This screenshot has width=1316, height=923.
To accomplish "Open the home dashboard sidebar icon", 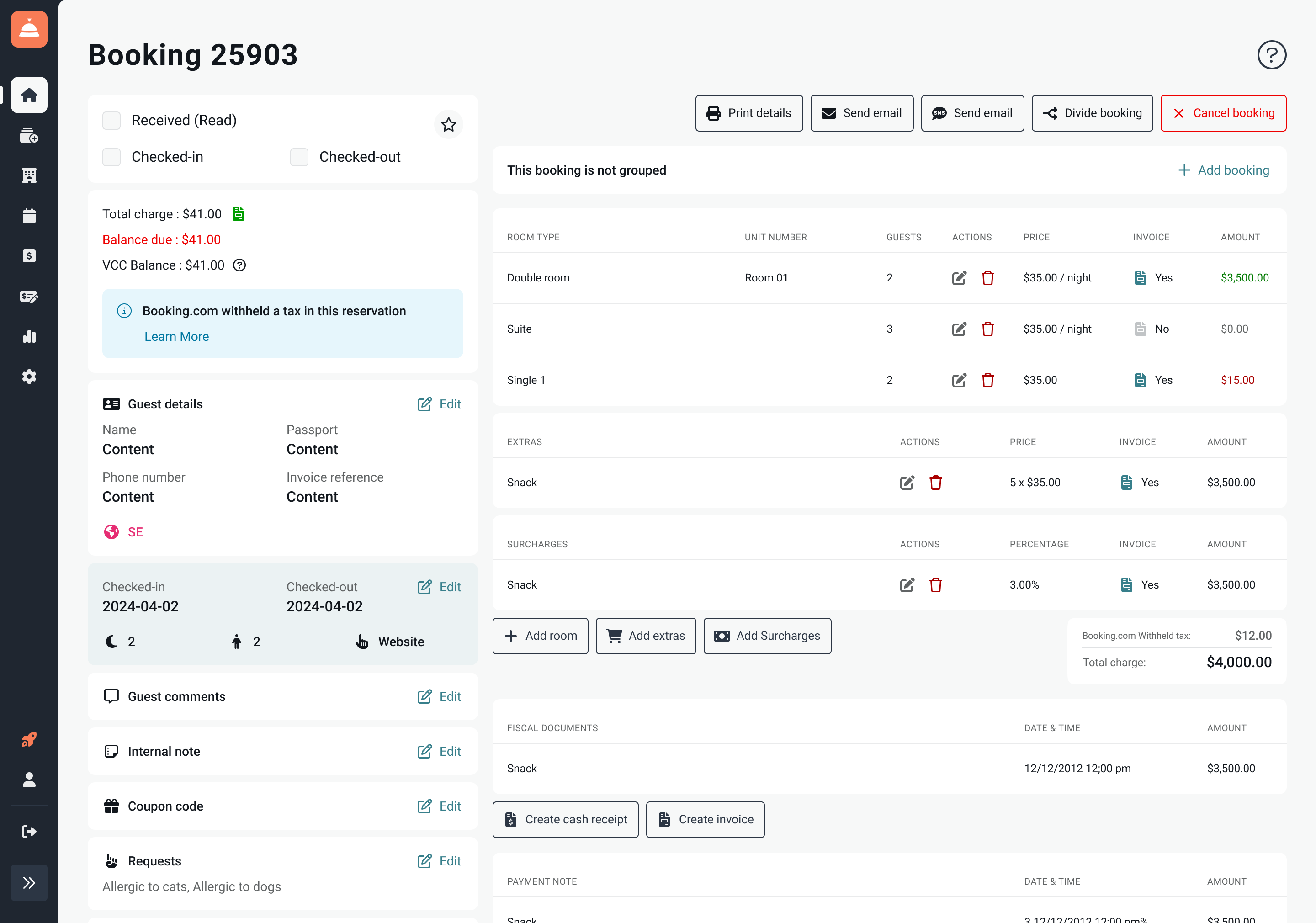I will click(29, 95).
